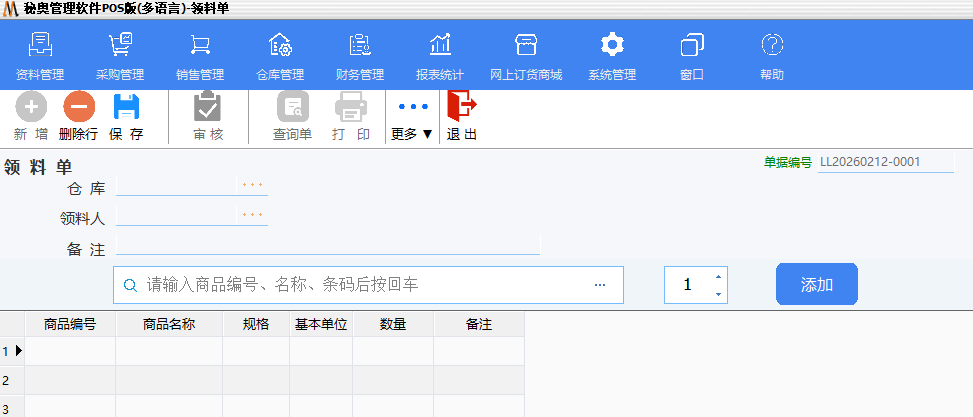Click the 备注 remarks input field

point(327,247)
